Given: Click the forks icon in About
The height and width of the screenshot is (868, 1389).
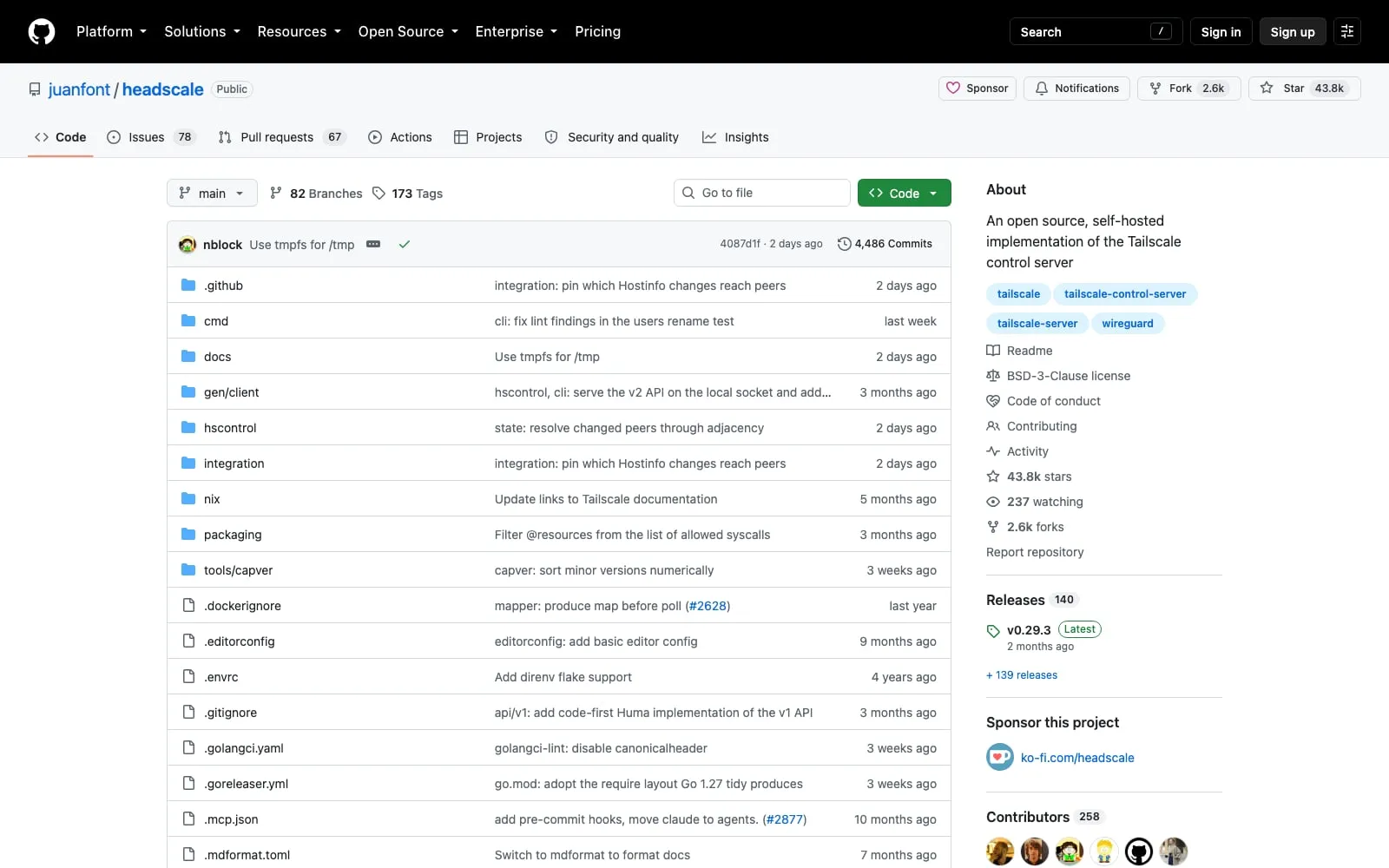Looking at the screenshot, I should point(993,527).
